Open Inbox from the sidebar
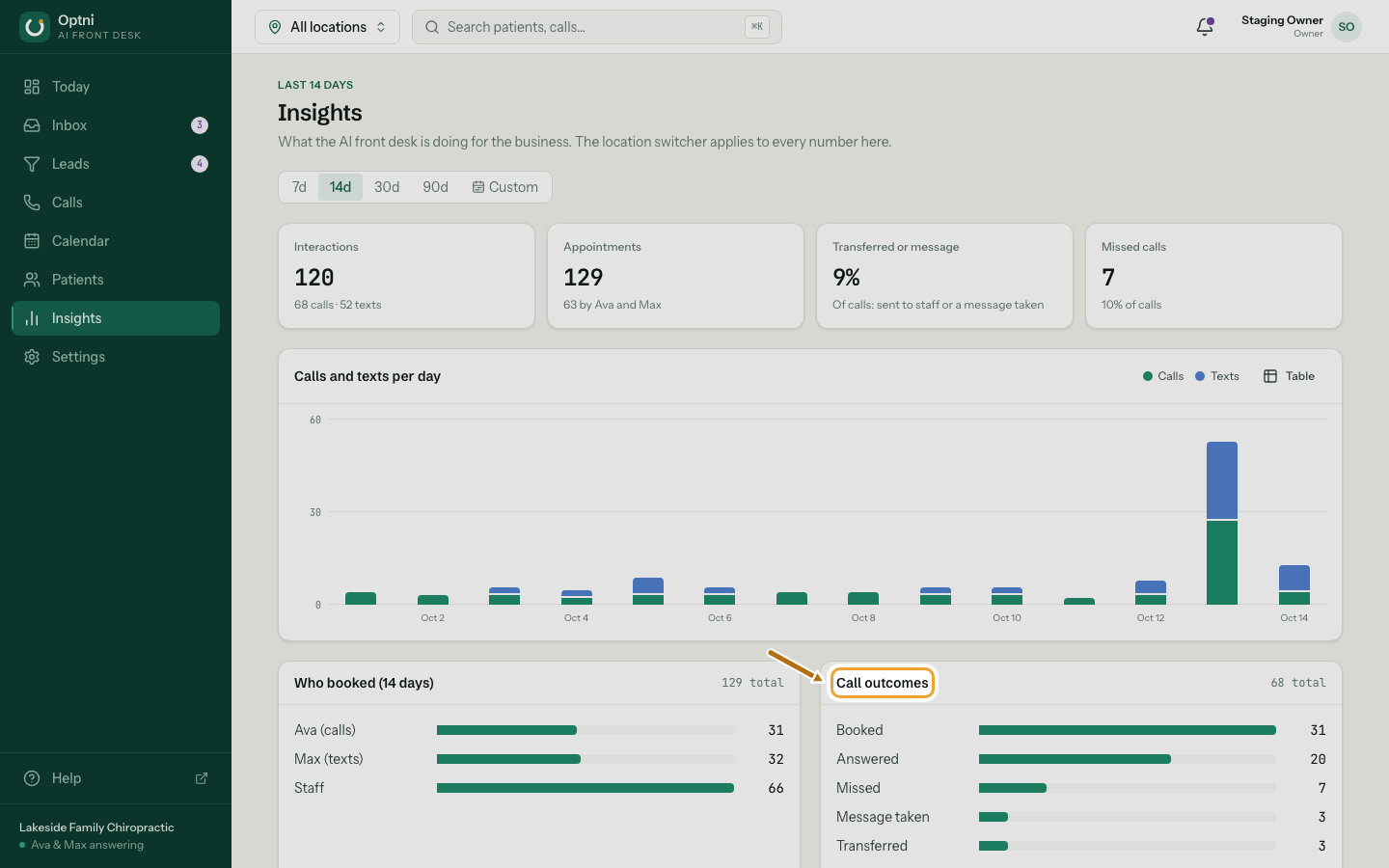Screen dimensions: 1389x868 pos(116,125)
